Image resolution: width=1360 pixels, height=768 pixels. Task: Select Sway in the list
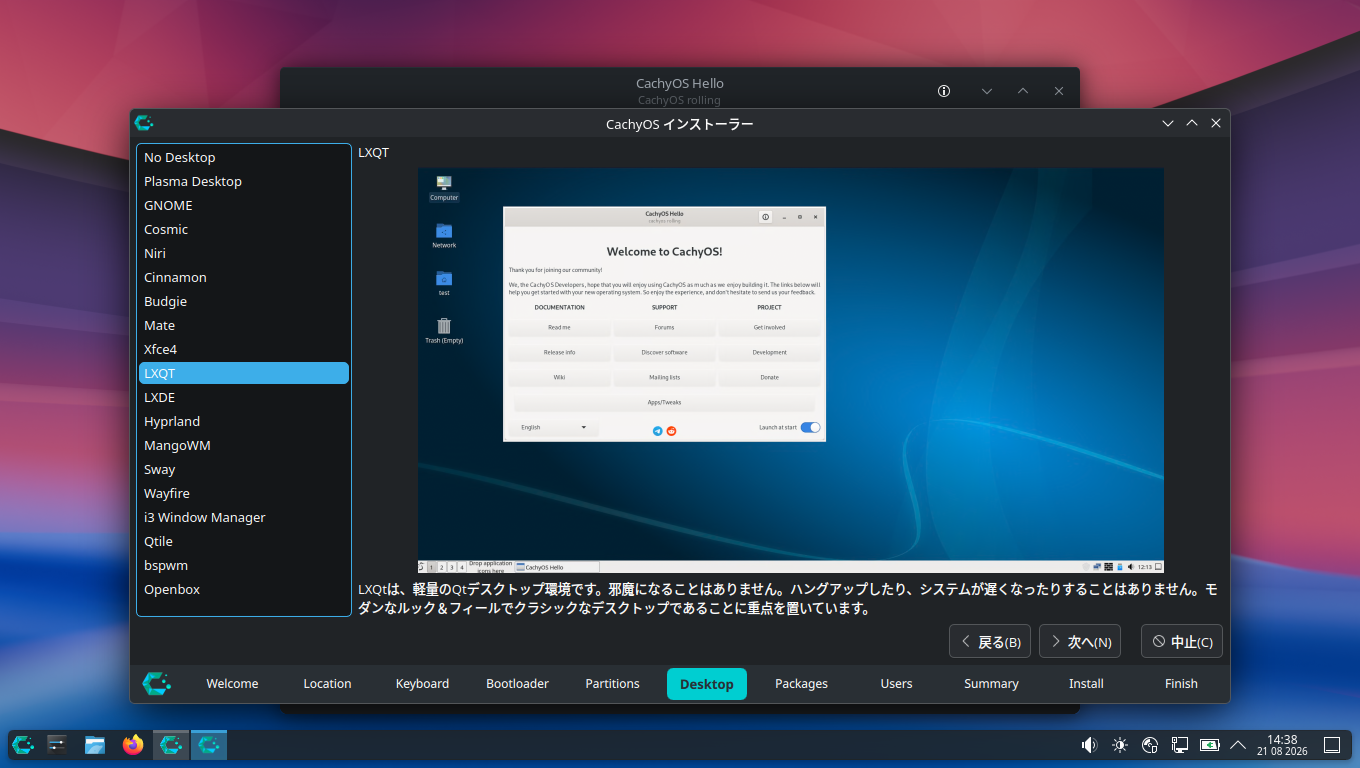(x=244, y=469)
